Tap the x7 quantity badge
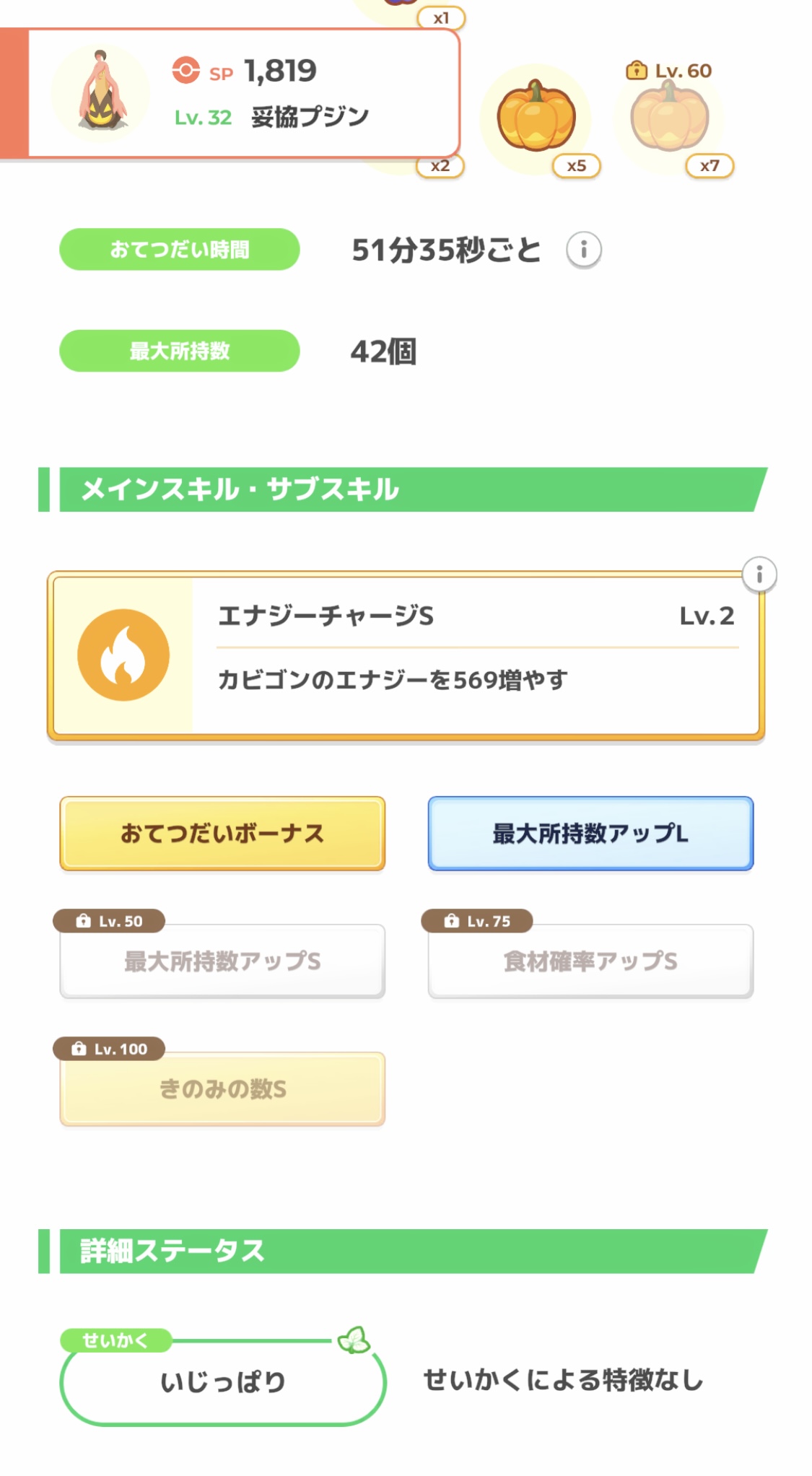The width and height of the screenshot is (812, 1476). click(709, 166)
